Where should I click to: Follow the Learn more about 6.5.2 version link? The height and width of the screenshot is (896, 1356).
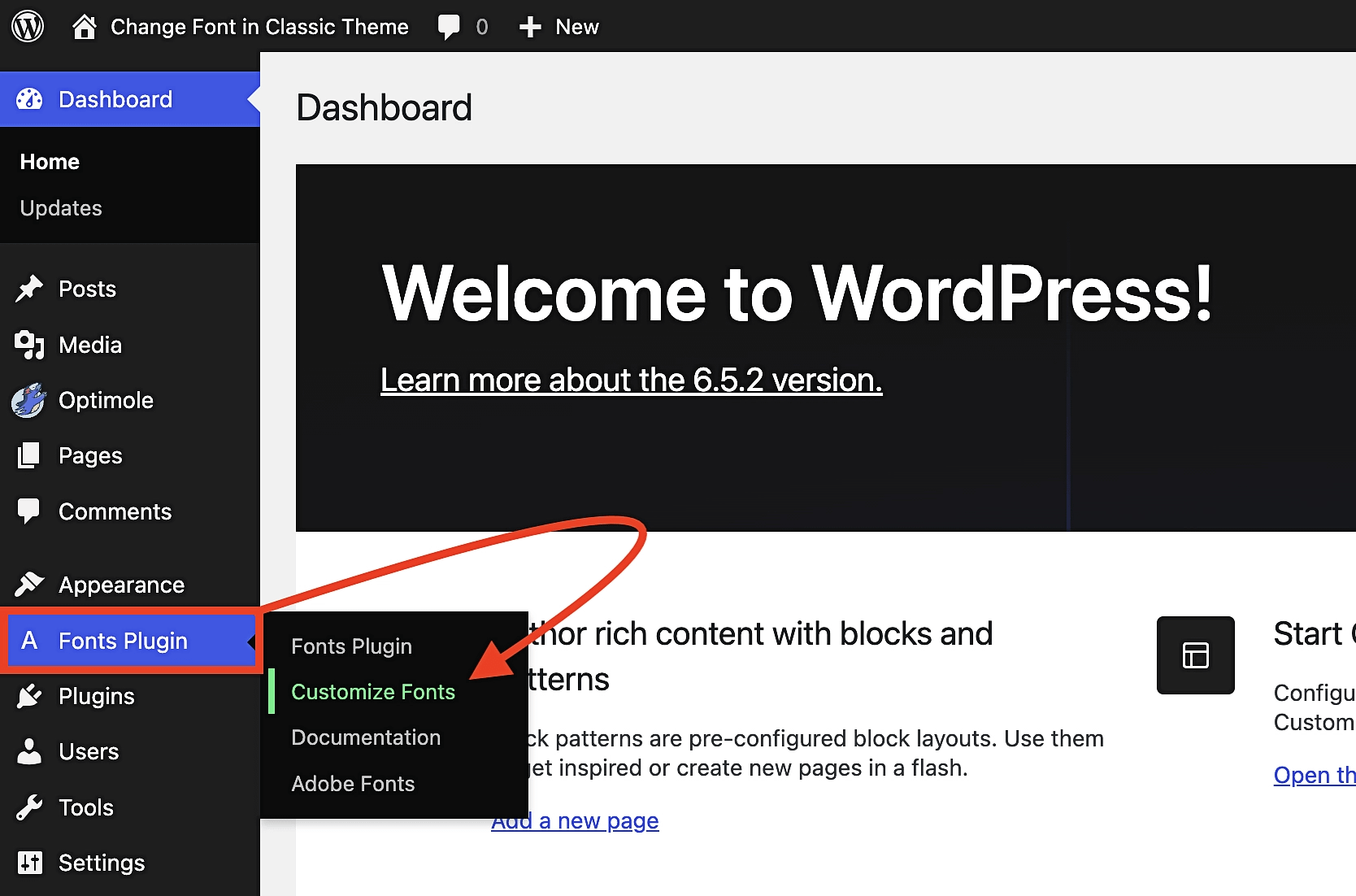(x=632, y=380)
